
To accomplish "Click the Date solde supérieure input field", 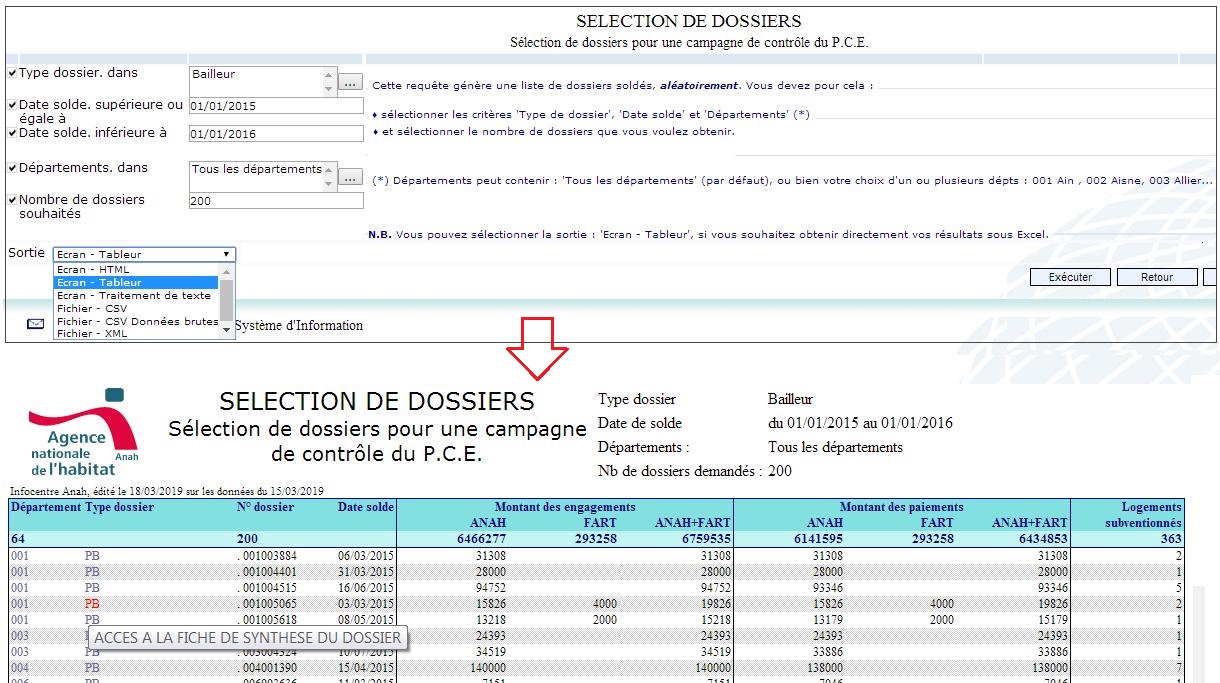I will click(x=275, y=106).
